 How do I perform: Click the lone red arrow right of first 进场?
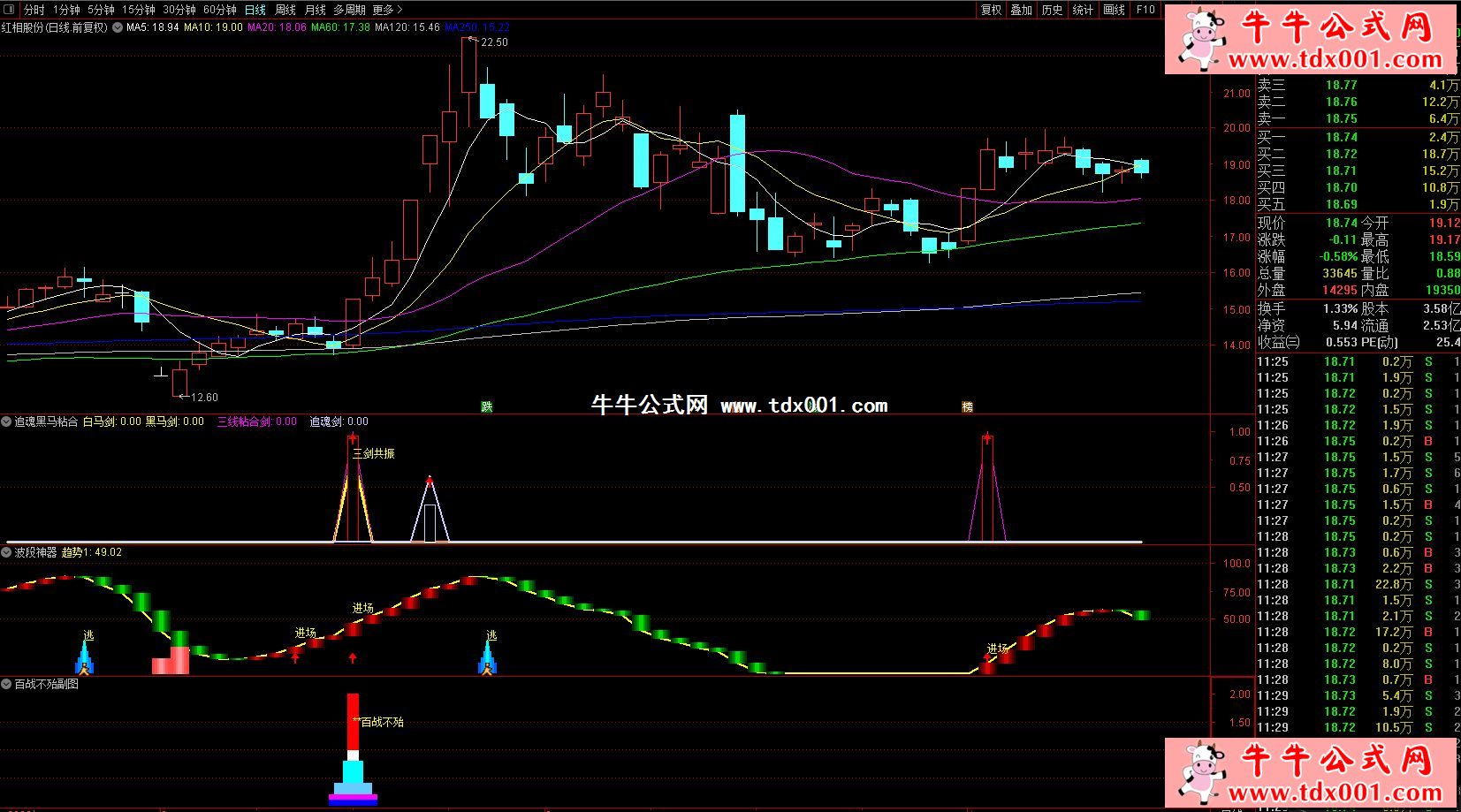click(x=353, y=657)
